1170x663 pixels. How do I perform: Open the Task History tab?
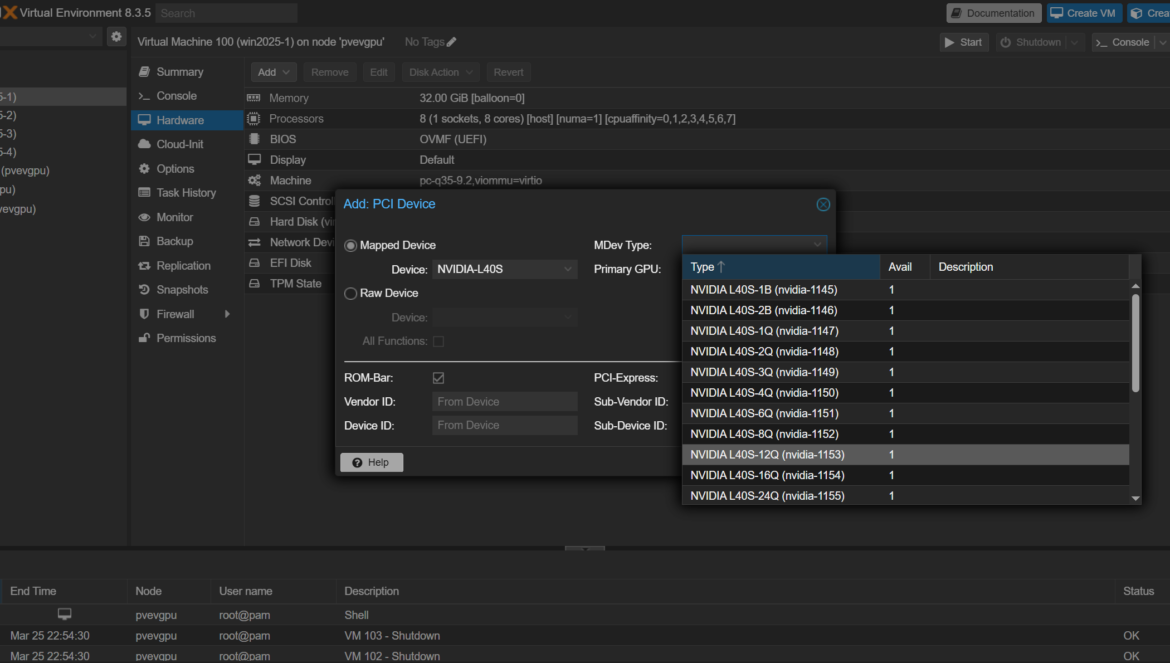pos(187,192)
